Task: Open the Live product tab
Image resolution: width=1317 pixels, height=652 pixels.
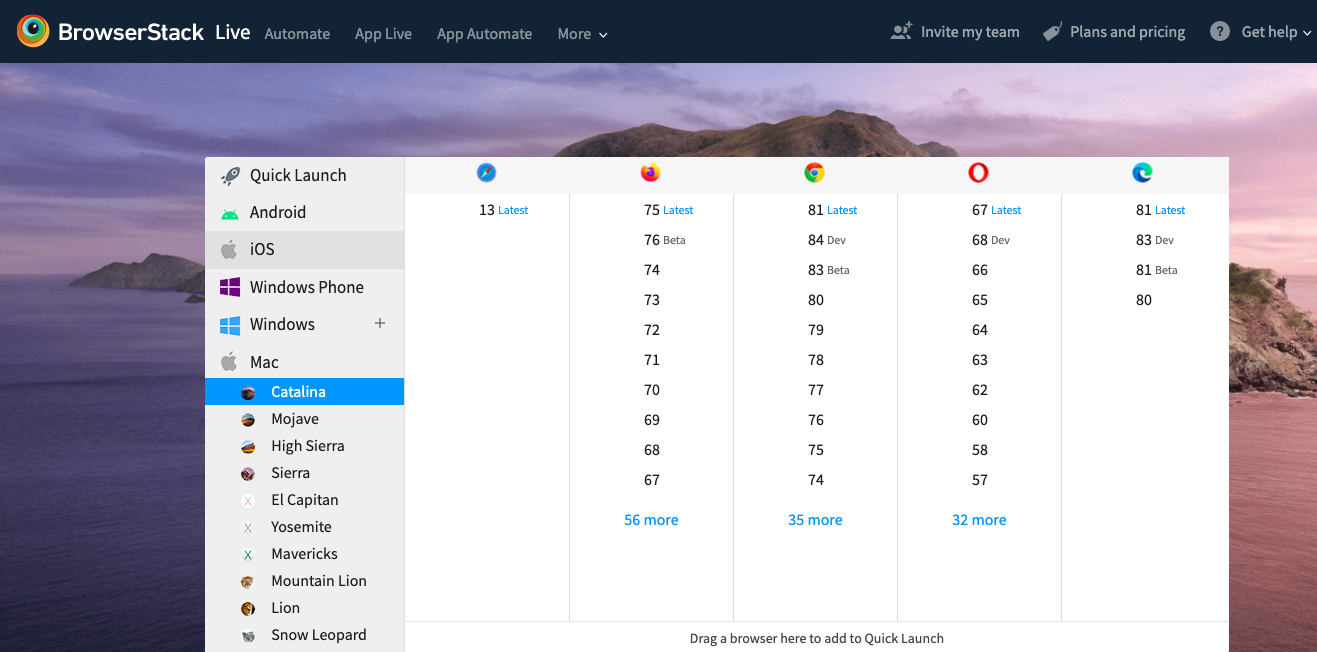Action: point(233,32)
